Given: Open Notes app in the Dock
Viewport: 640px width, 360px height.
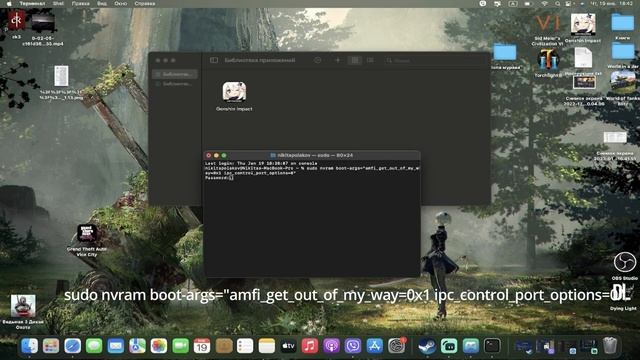Looking at the screenshot, I should click(267, 346).
